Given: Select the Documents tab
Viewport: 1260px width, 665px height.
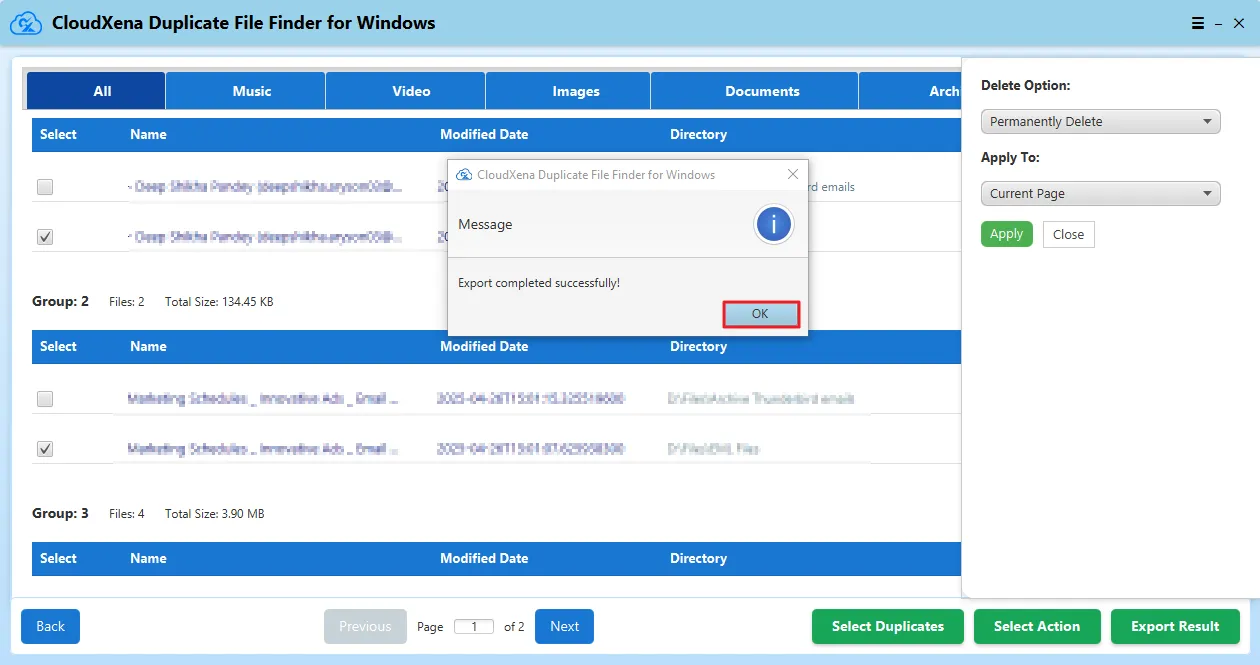Looking at the screenshot, I should (x=762, y=91).
